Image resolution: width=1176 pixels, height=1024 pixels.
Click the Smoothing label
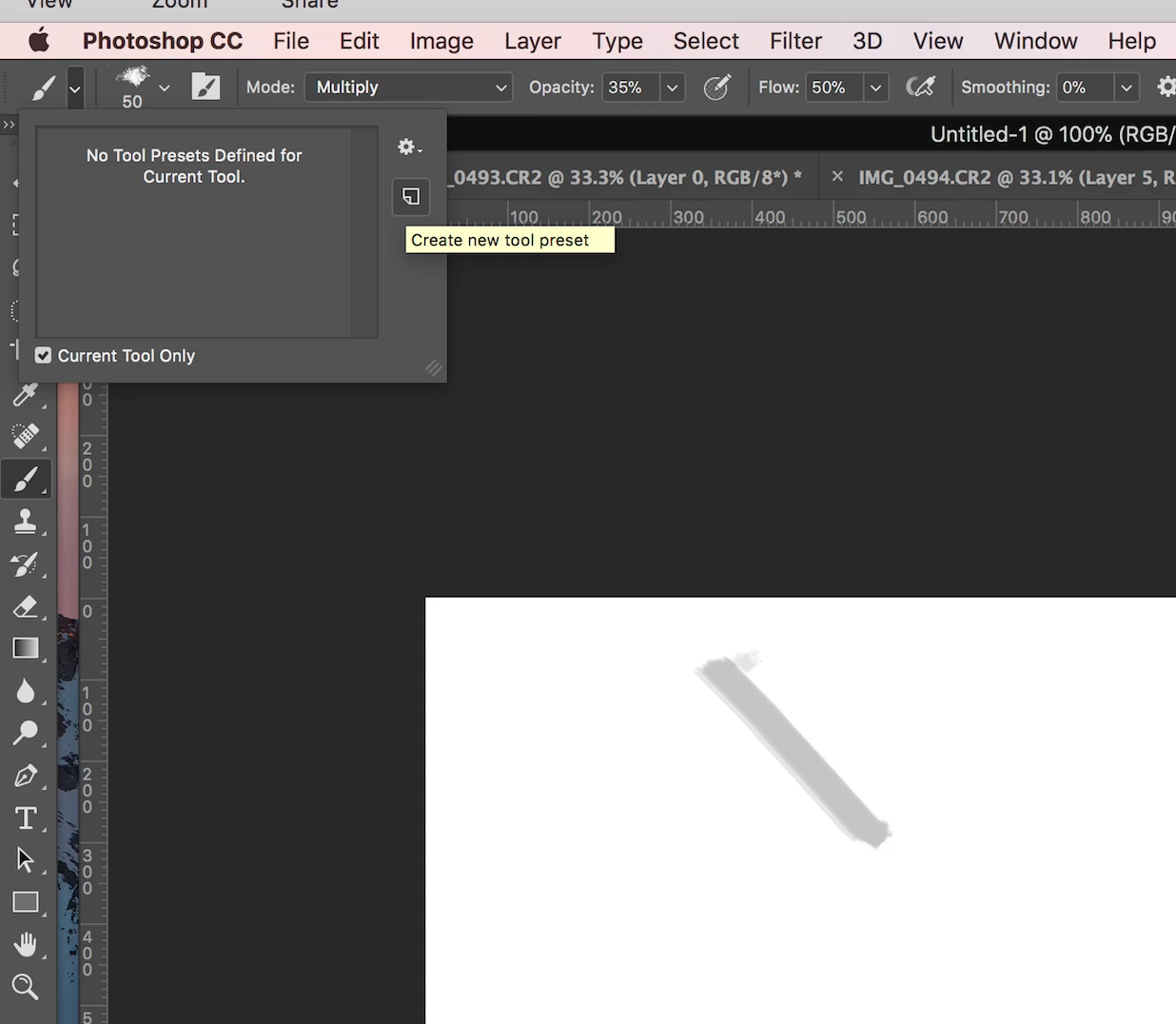[1006, 88]
